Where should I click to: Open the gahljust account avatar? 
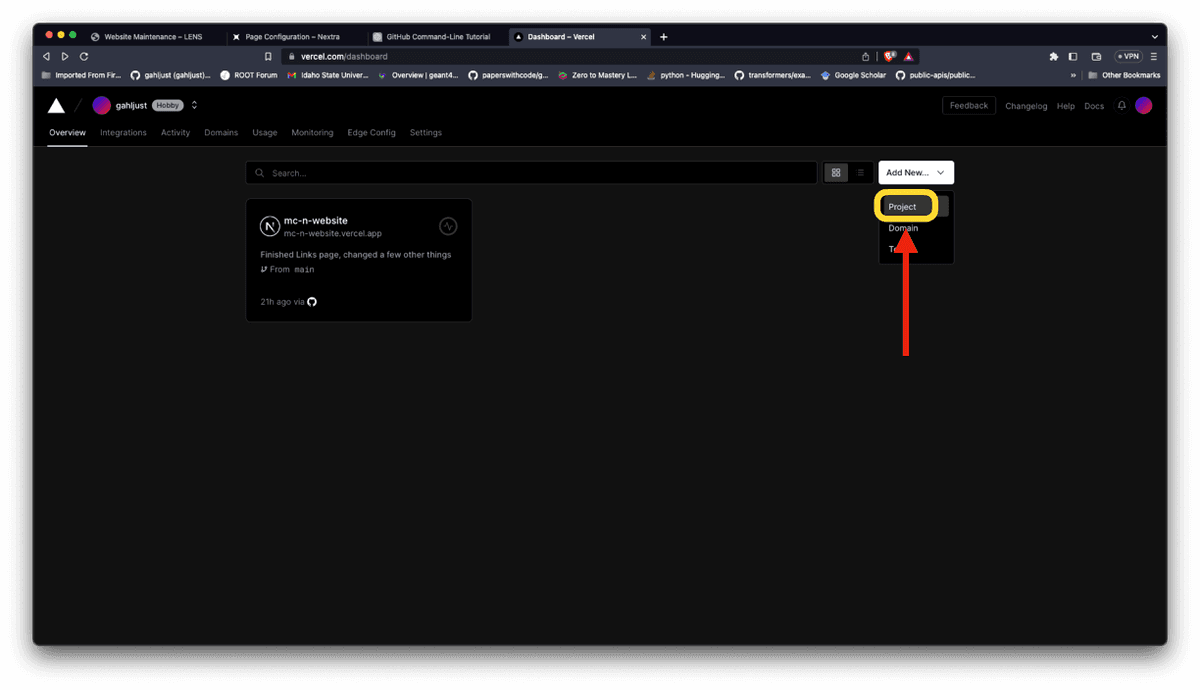point(102,106)
